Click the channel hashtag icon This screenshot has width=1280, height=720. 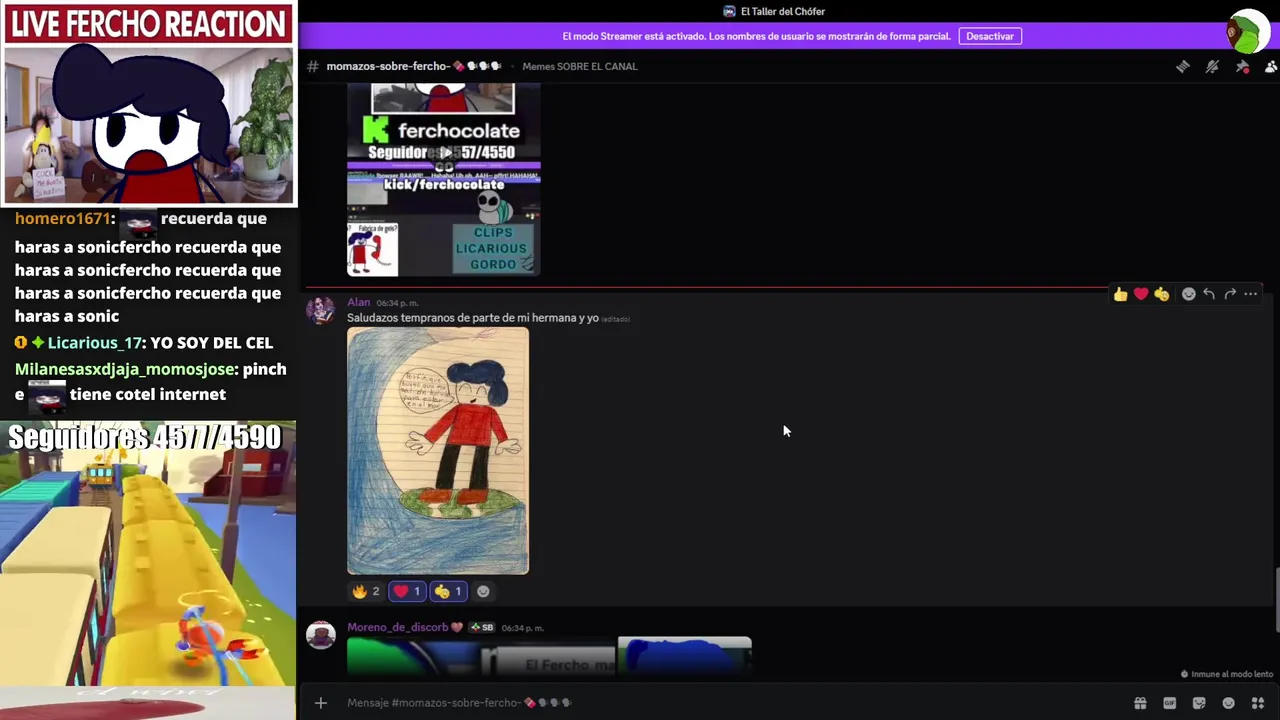tap(313, 66)
